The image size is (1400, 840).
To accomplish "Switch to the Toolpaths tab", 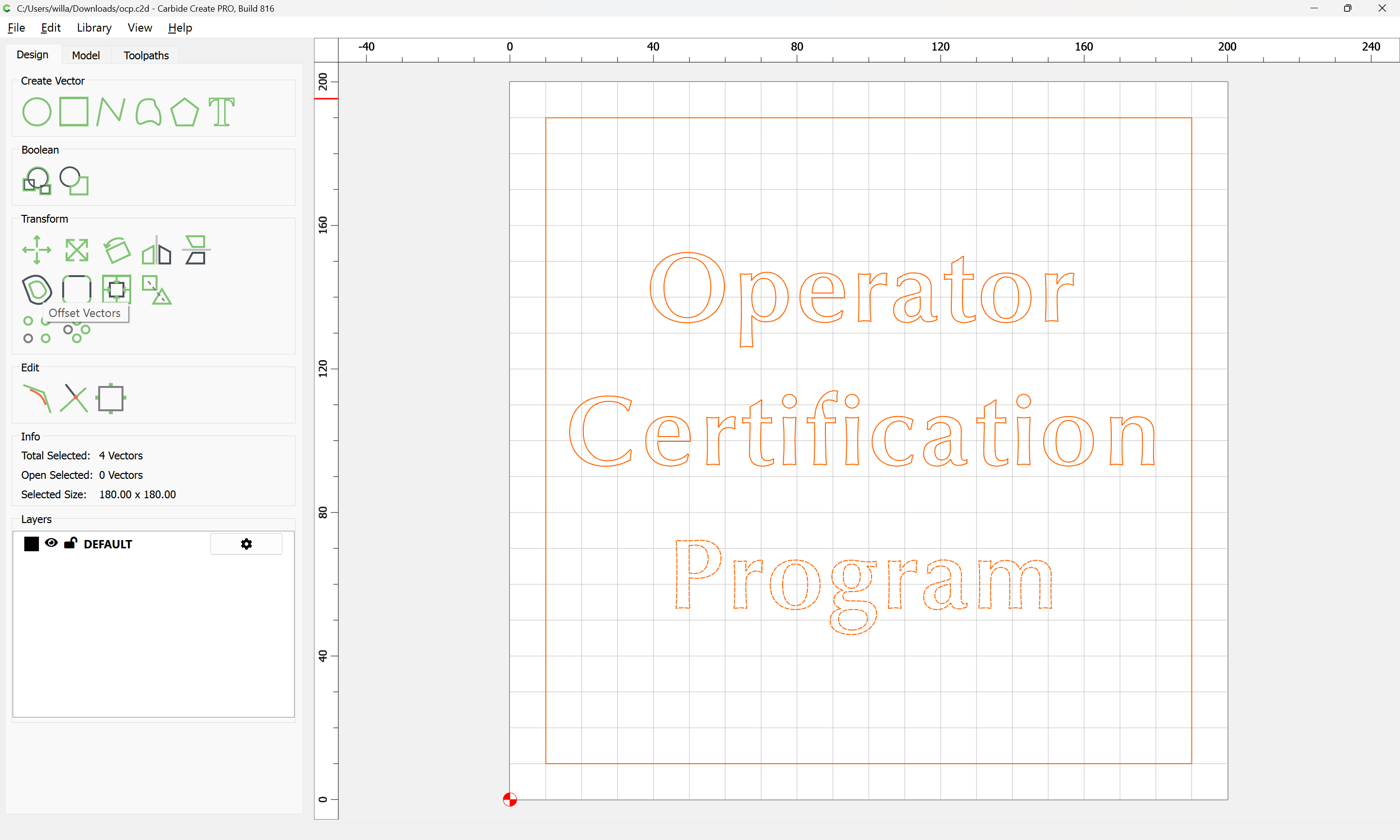I will click(146, 55).
